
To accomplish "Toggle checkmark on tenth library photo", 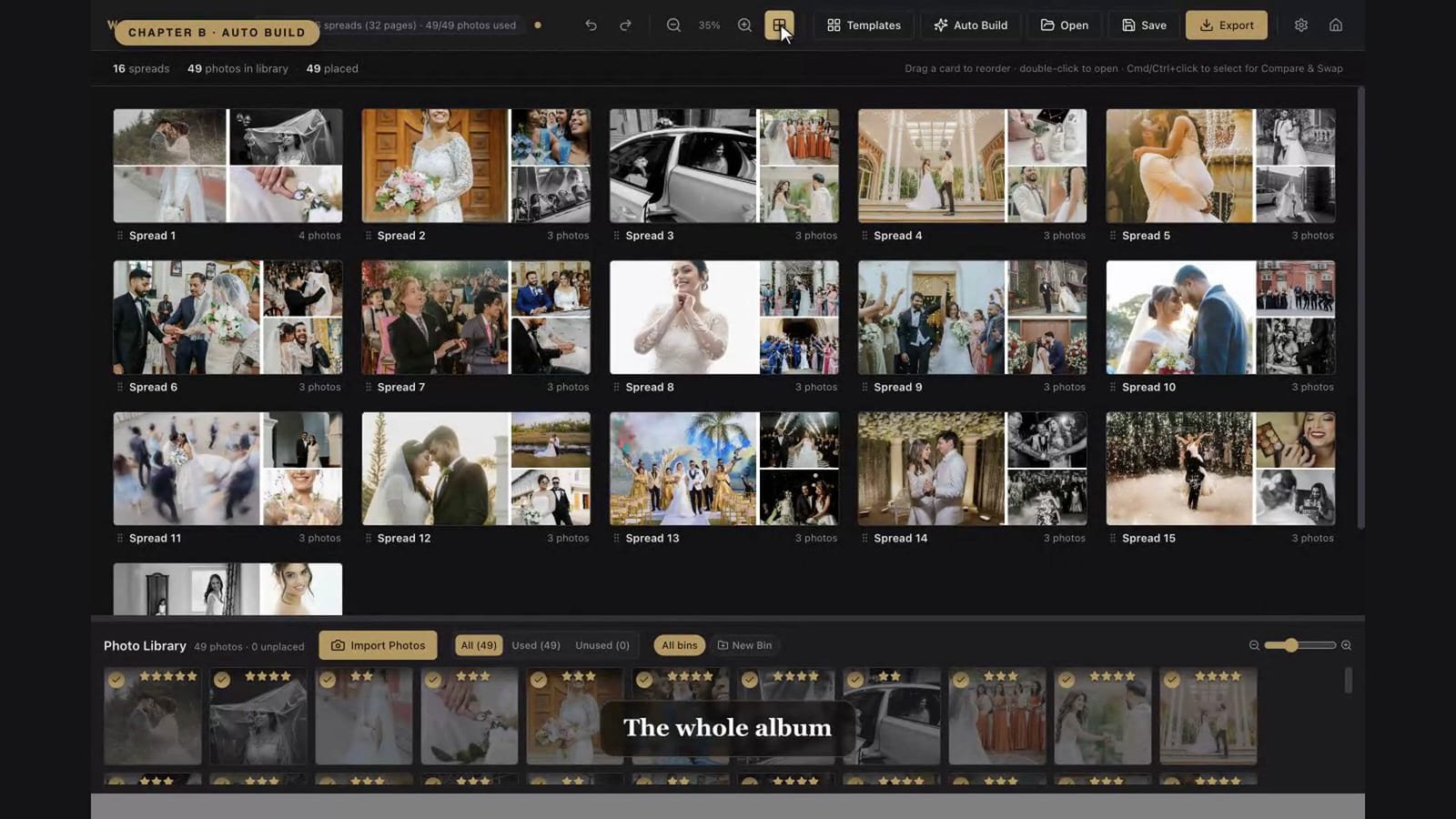I will coord(1067,680).
